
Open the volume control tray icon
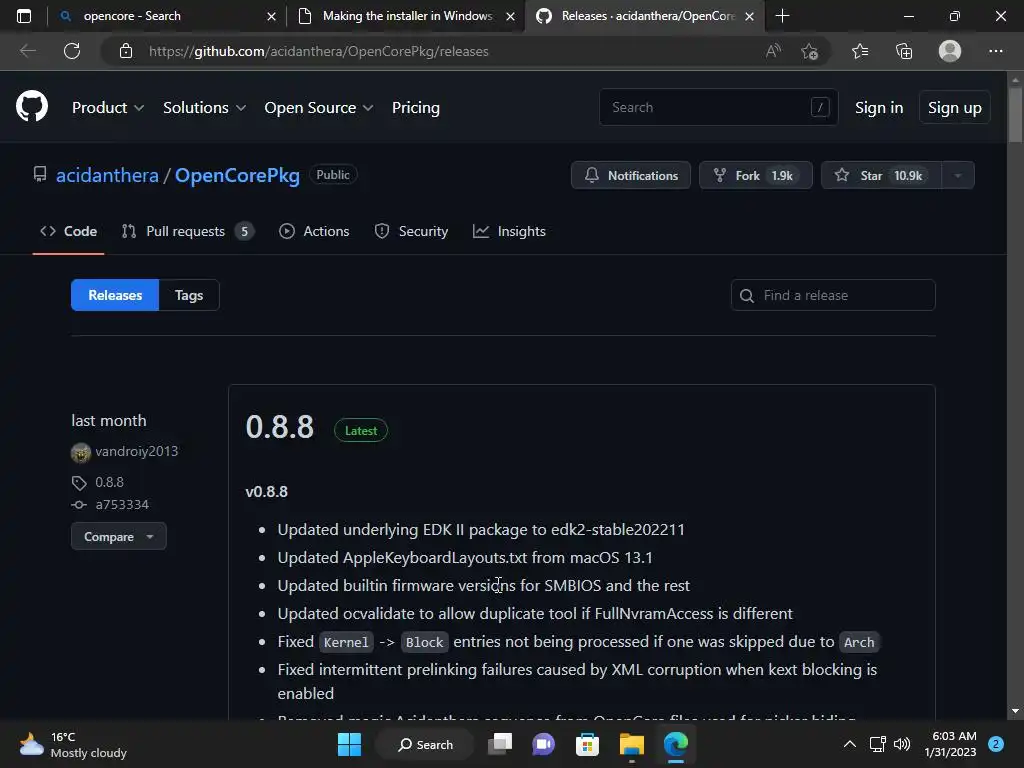tap(902, 744)
